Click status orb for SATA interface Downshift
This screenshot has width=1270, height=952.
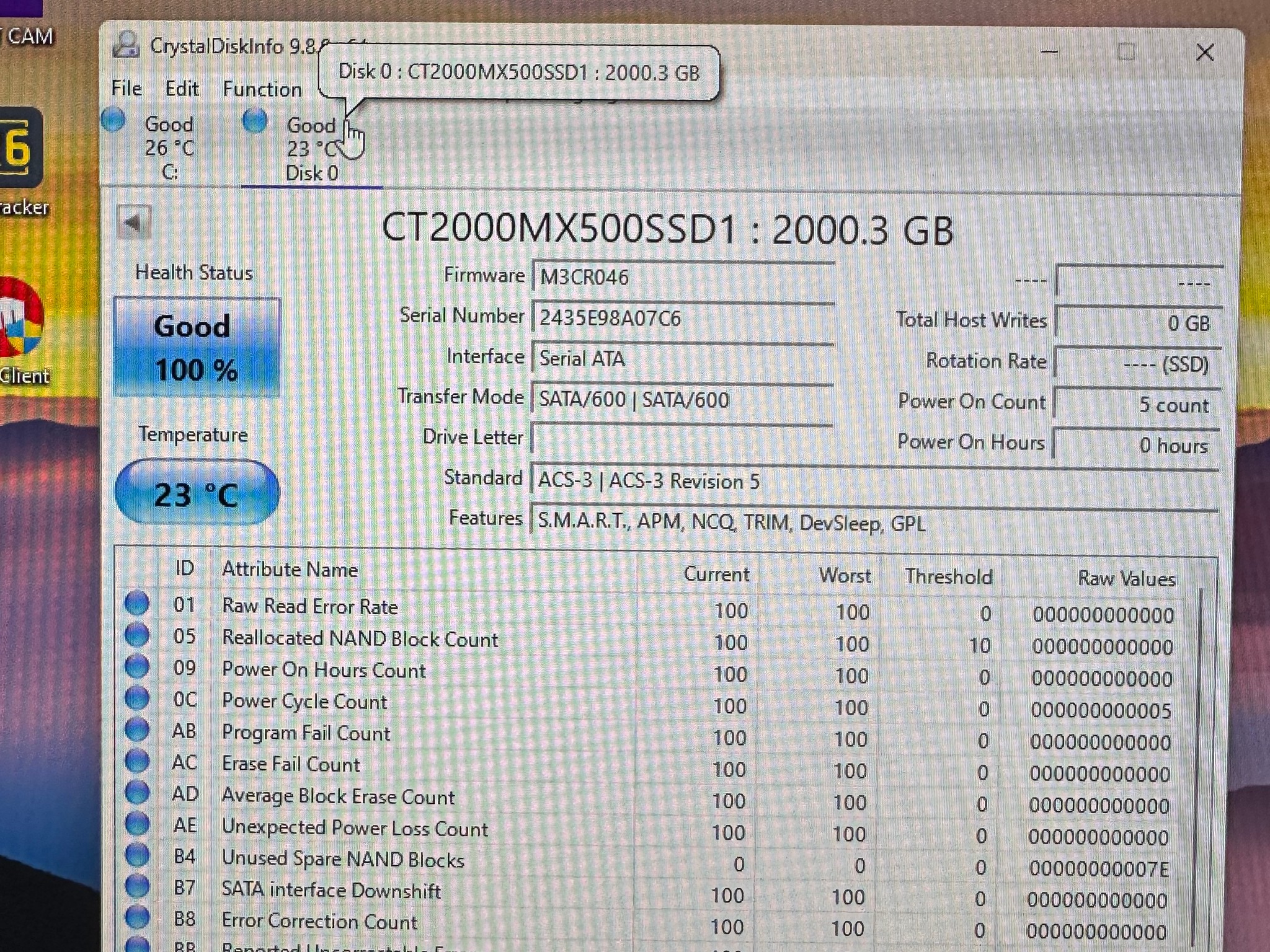click(x=137, y=888)
